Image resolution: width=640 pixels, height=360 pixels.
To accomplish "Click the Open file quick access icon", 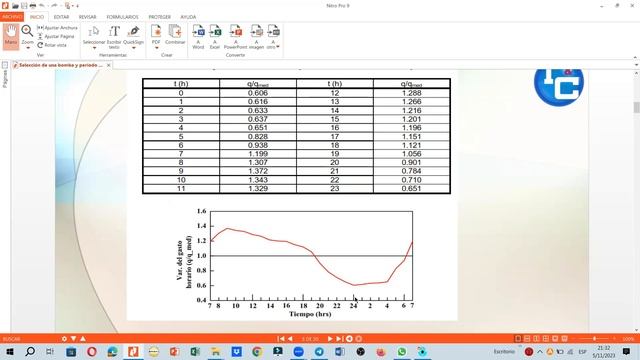I will (x=16, y=6).
